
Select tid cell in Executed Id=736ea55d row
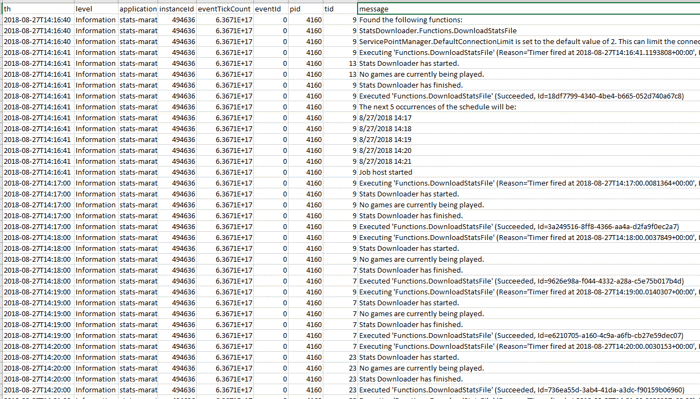[x=340, y=390]
